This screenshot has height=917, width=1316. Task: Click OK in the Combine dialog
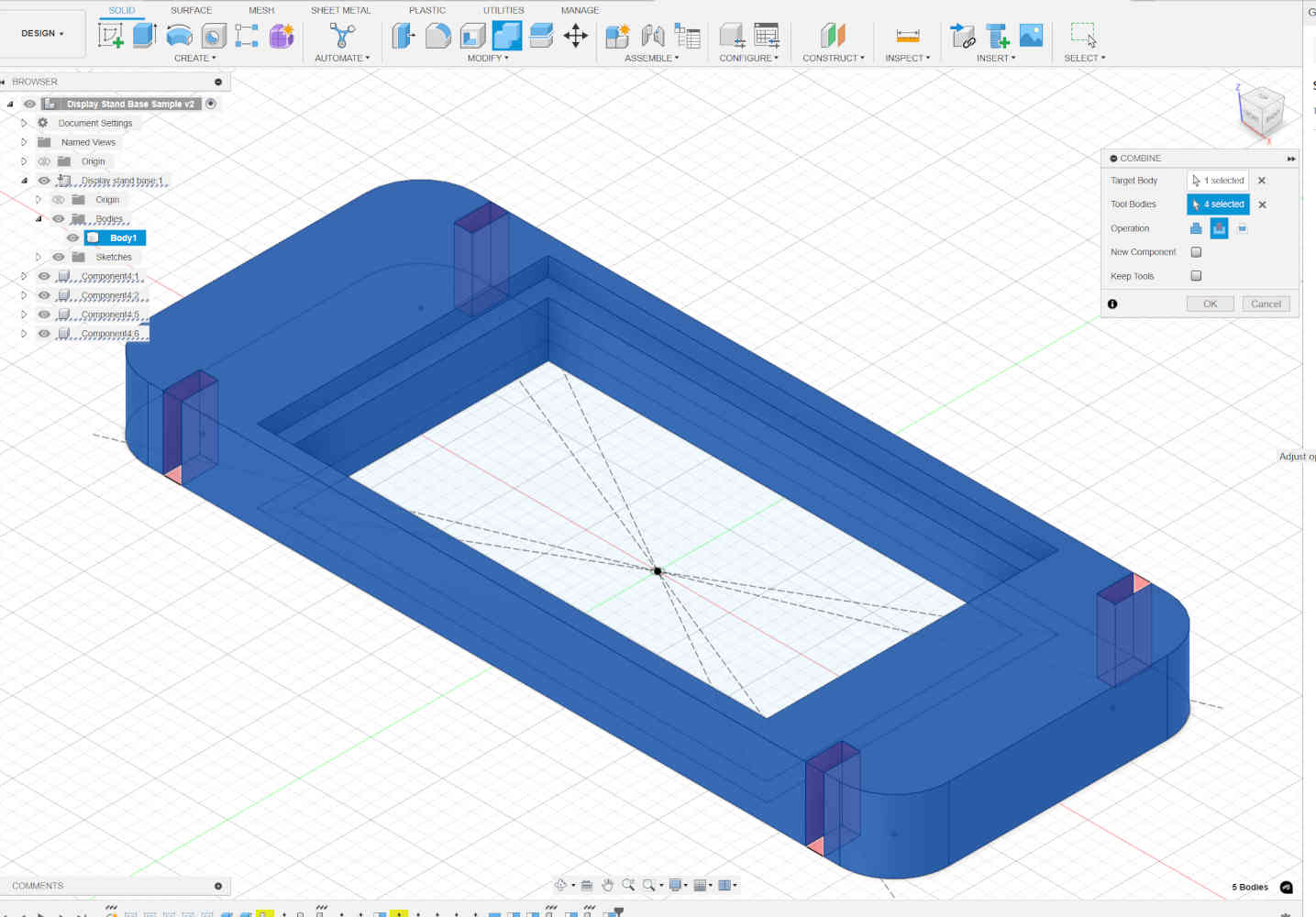1211,304
